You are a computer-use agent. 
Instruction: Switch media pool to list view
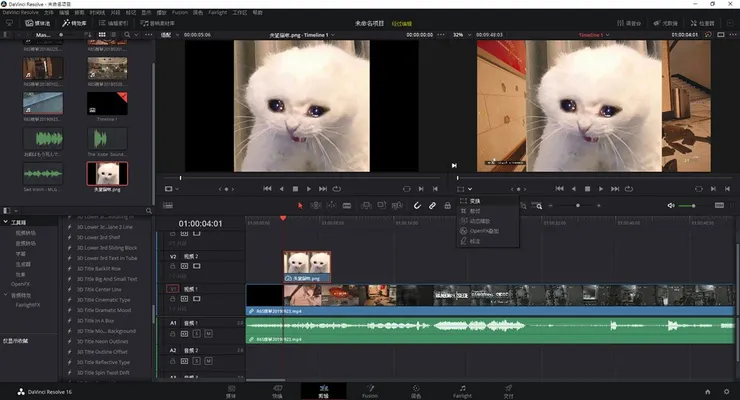(113, 35)
